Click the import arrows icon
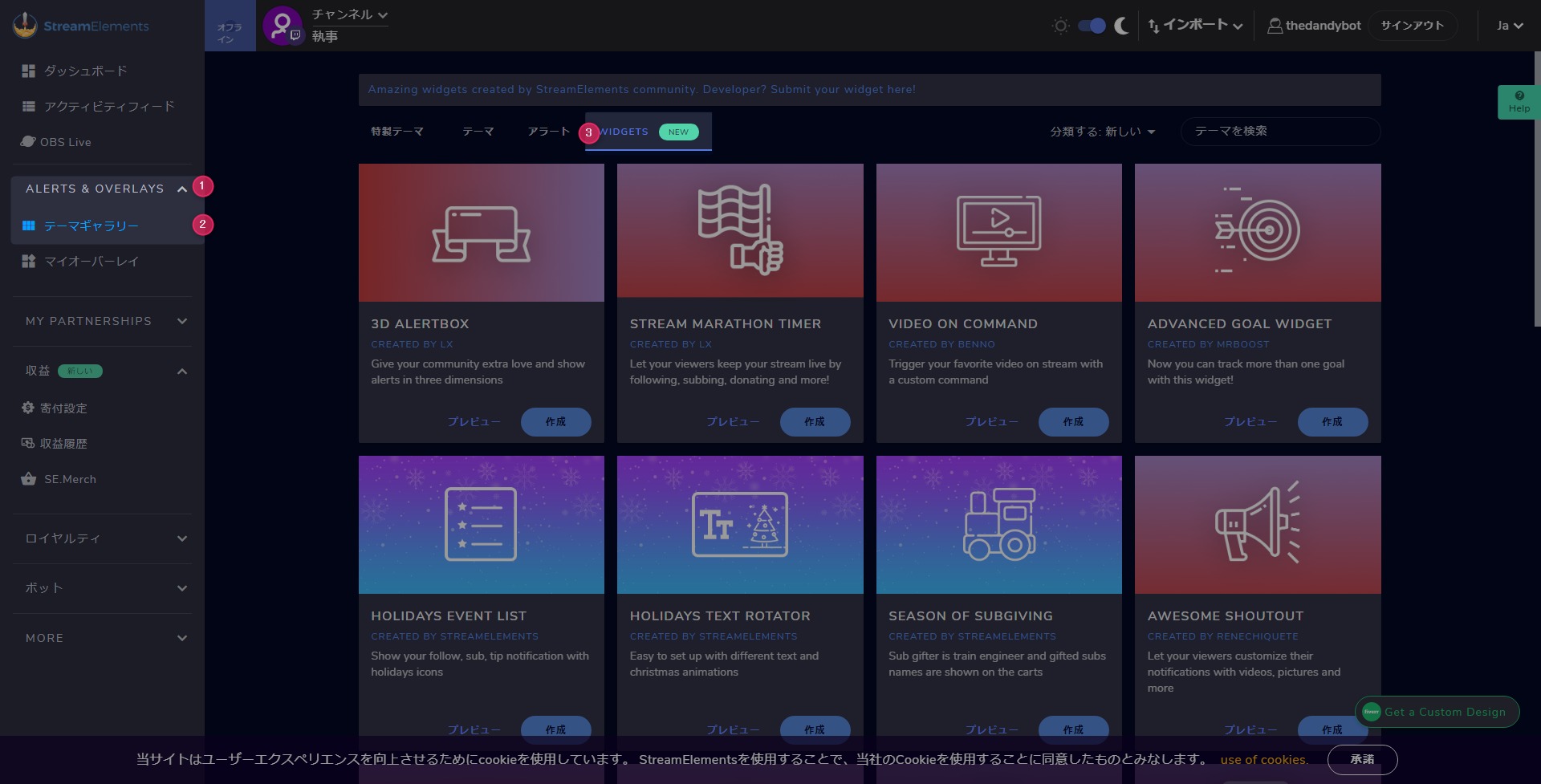This screenshot has width=1541, height=784. (x=1153, y=26)
